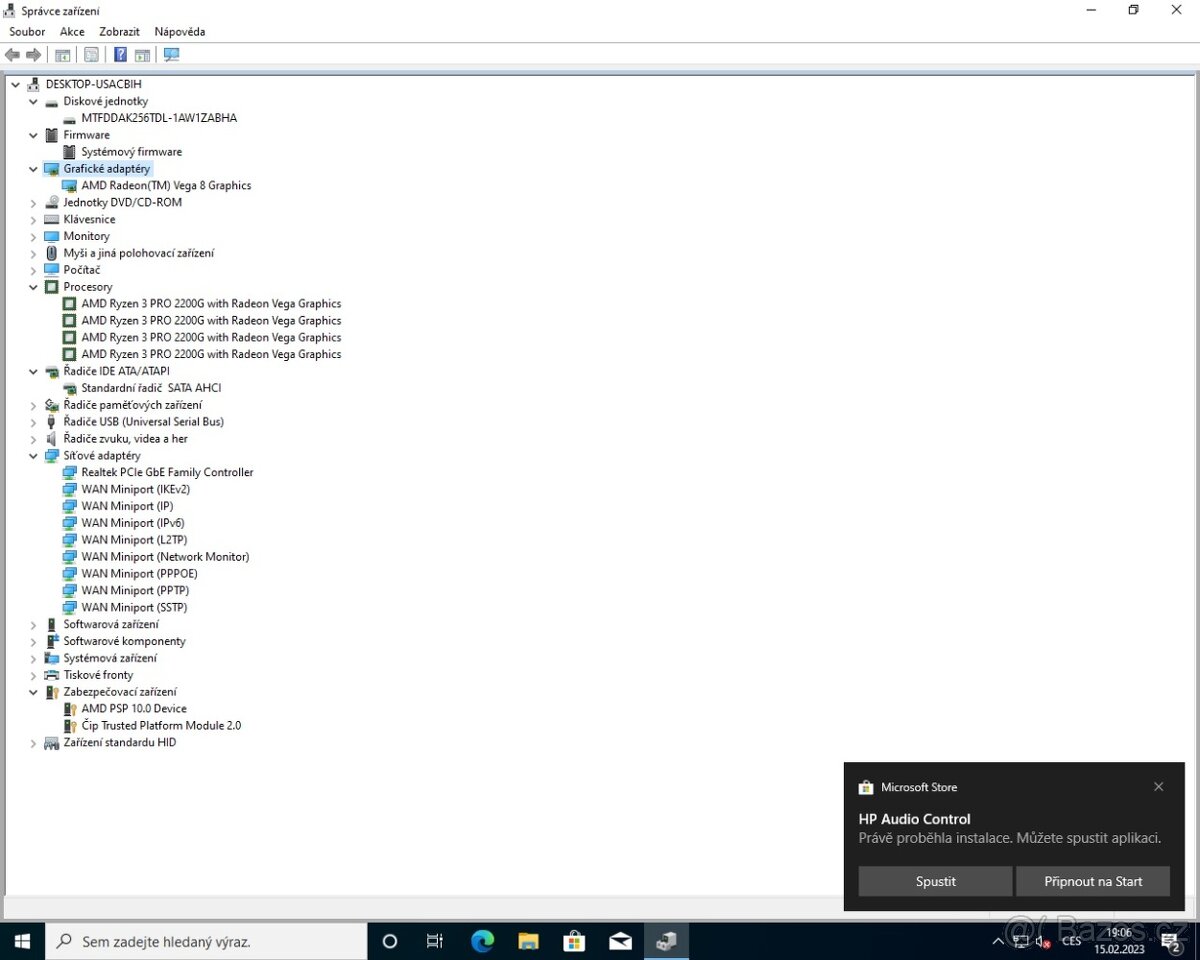Click Připnout na Start in the notification

[x=1093, y=881]
